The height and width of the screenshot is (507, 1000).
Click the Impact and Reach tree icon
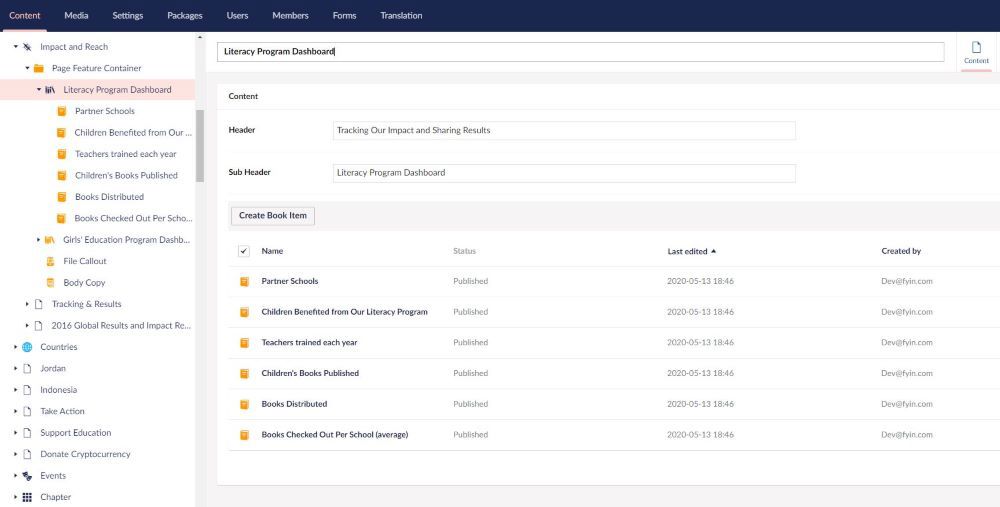point(27,47)
